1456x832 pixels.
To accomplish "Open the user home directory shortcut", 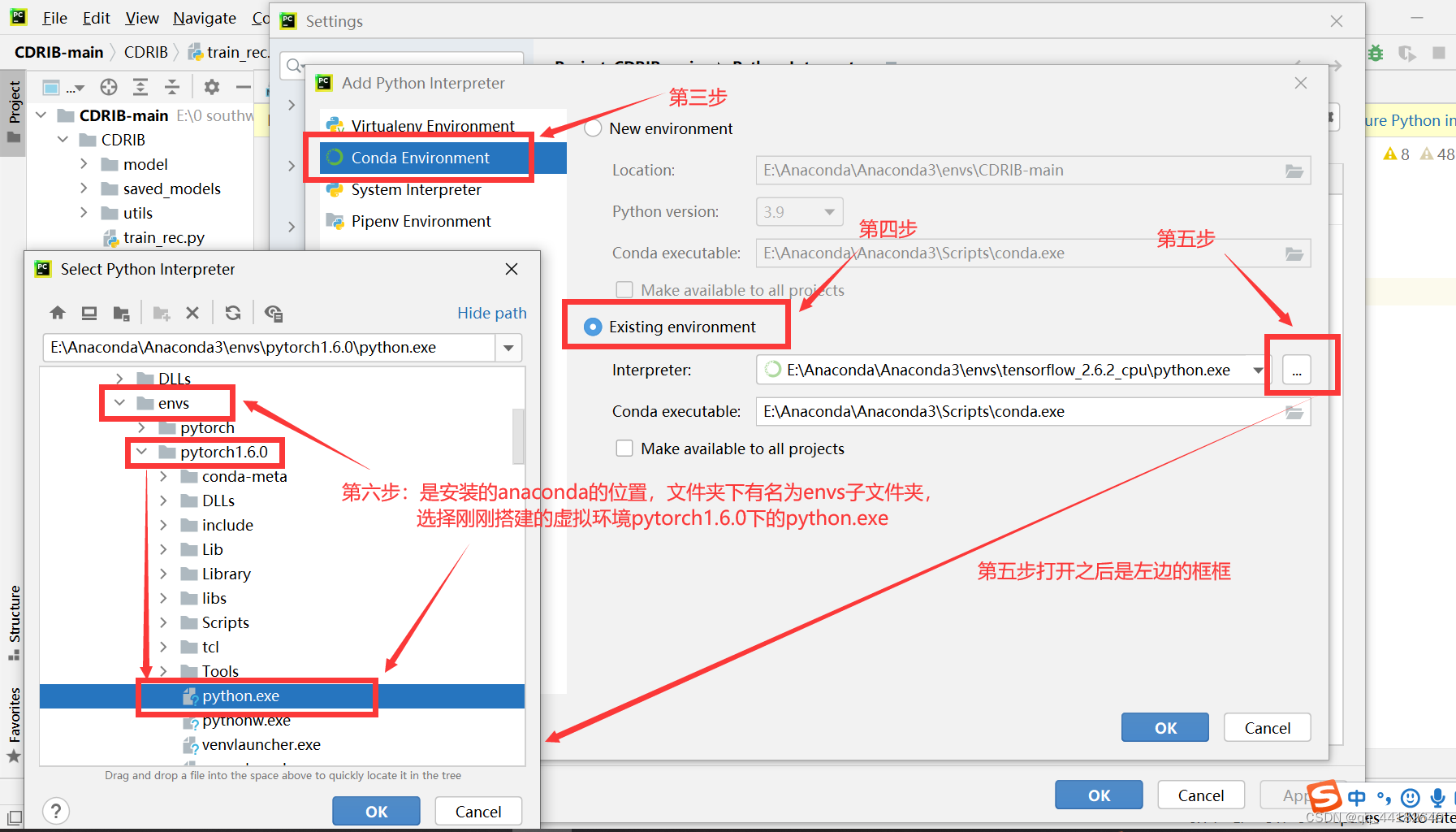I will (58, 312).
